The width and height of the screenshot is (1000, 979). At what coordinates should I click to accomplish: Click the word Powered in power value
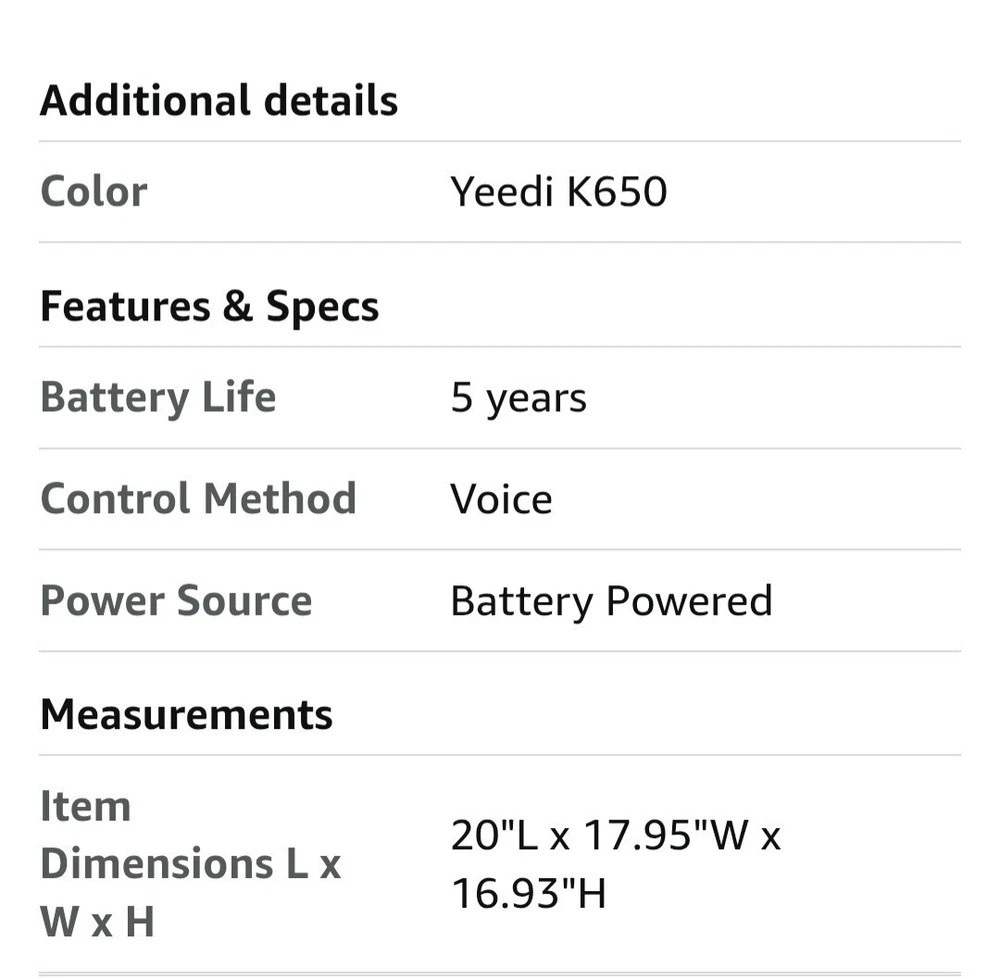click(689, 601)
